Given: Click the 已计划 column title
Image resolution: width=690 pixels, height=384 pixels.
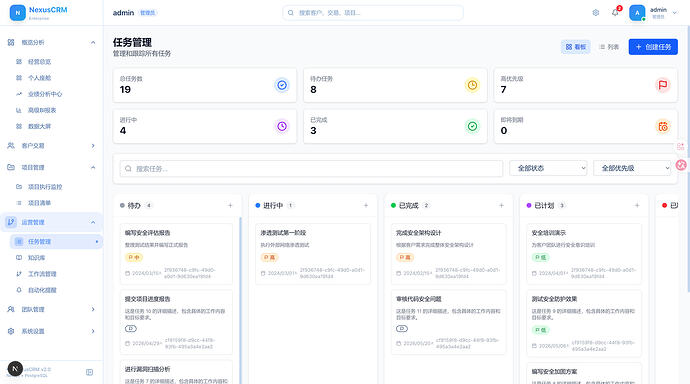Looking at the screenshot, I should point(544,205).
